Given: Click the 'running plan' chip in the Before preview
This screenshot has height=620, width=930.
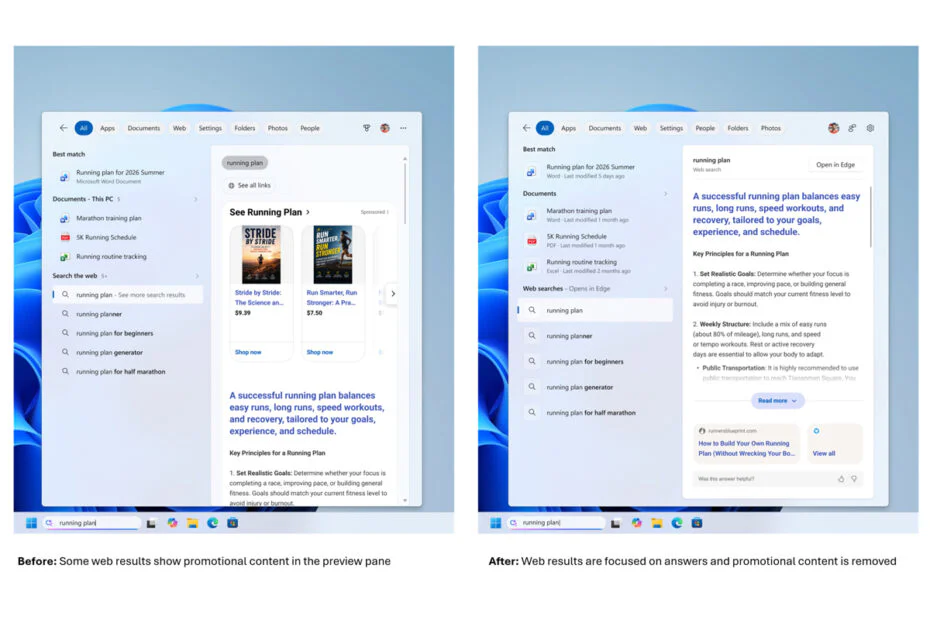Looking at the screenshot, I should [245, 163].
